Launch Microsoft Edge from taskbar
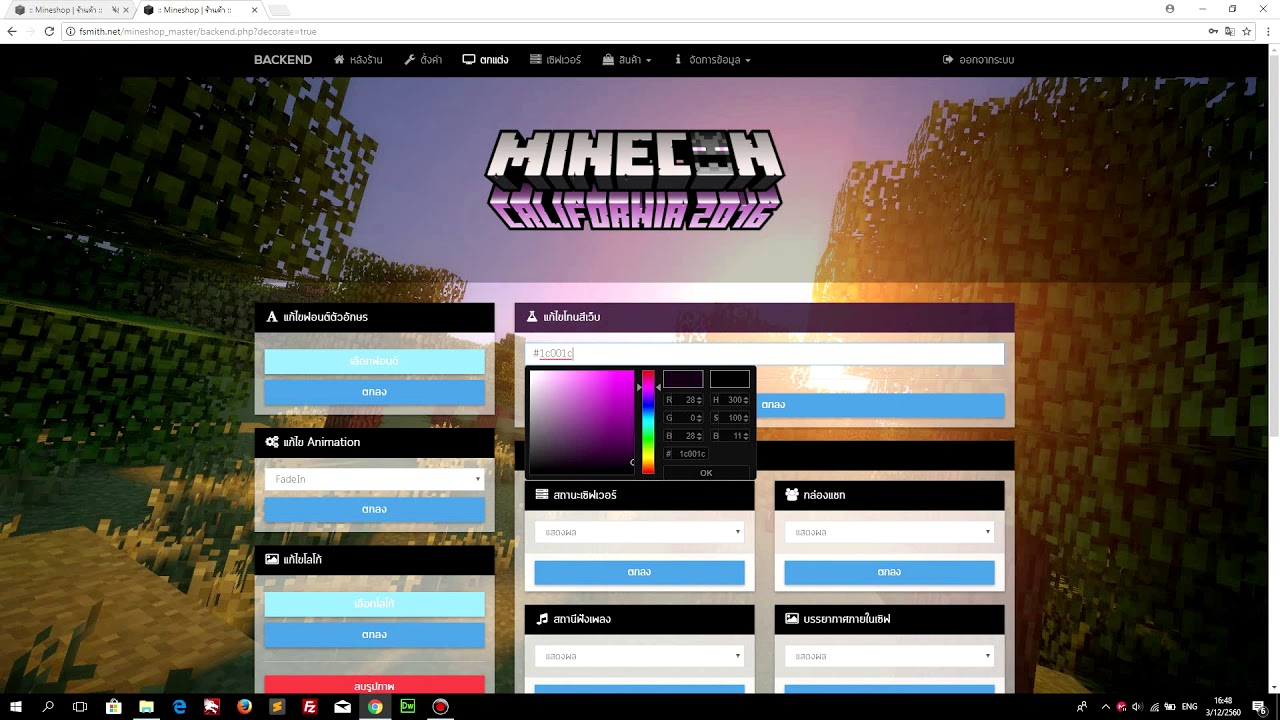Image resolution: width=1280 pixels, height=720 pixels. pos(179,707)
